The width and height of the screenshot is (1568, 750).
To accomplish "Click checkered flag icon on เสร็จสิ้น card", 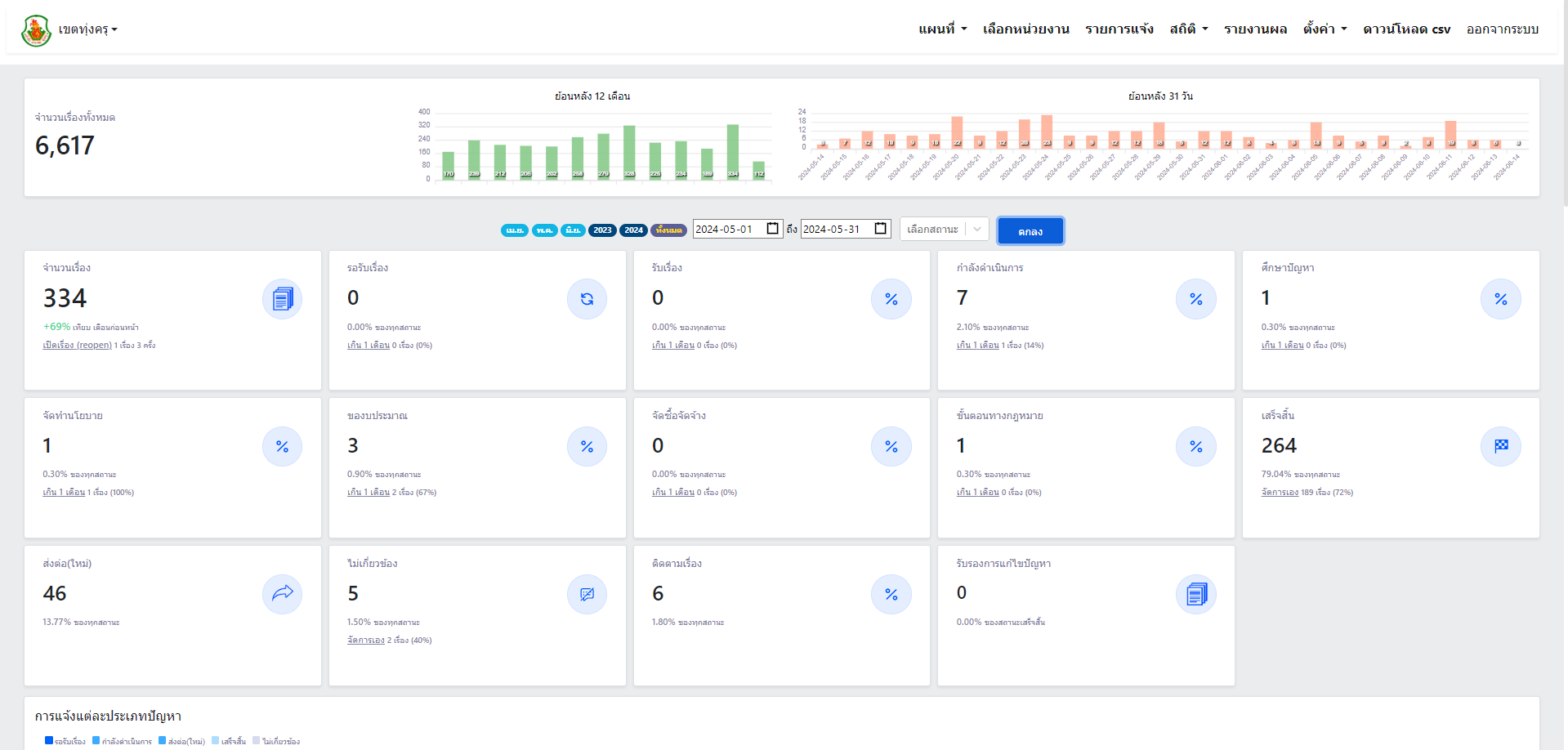I will [1501, 447].
